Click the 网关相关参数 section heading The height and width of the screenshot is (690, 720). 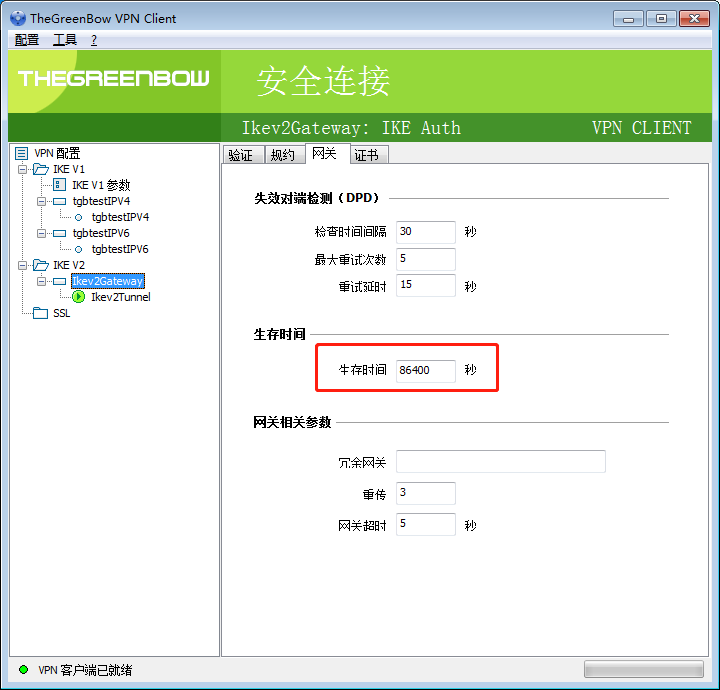point(292,422)
